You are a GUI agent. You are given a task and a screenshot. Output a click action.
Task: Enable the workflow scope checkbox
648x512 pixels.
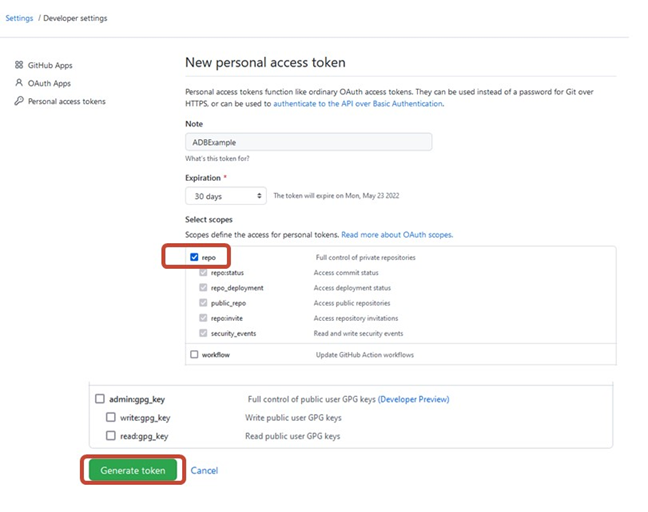194,355
